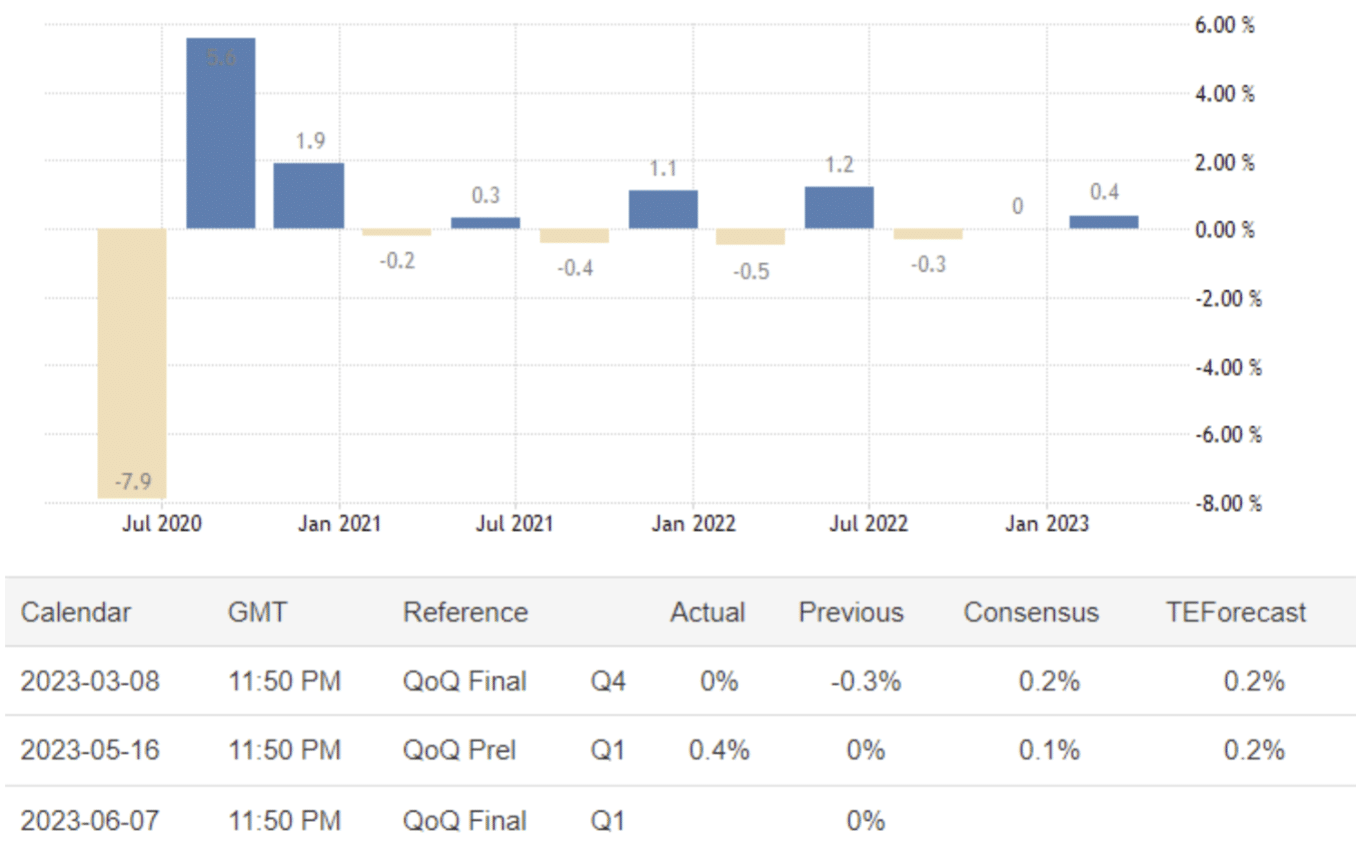The width and height of the screenshot is (1356, 850).
Task: Click the Jul 2020 x-axis label
Action: [x=163, y=523]
